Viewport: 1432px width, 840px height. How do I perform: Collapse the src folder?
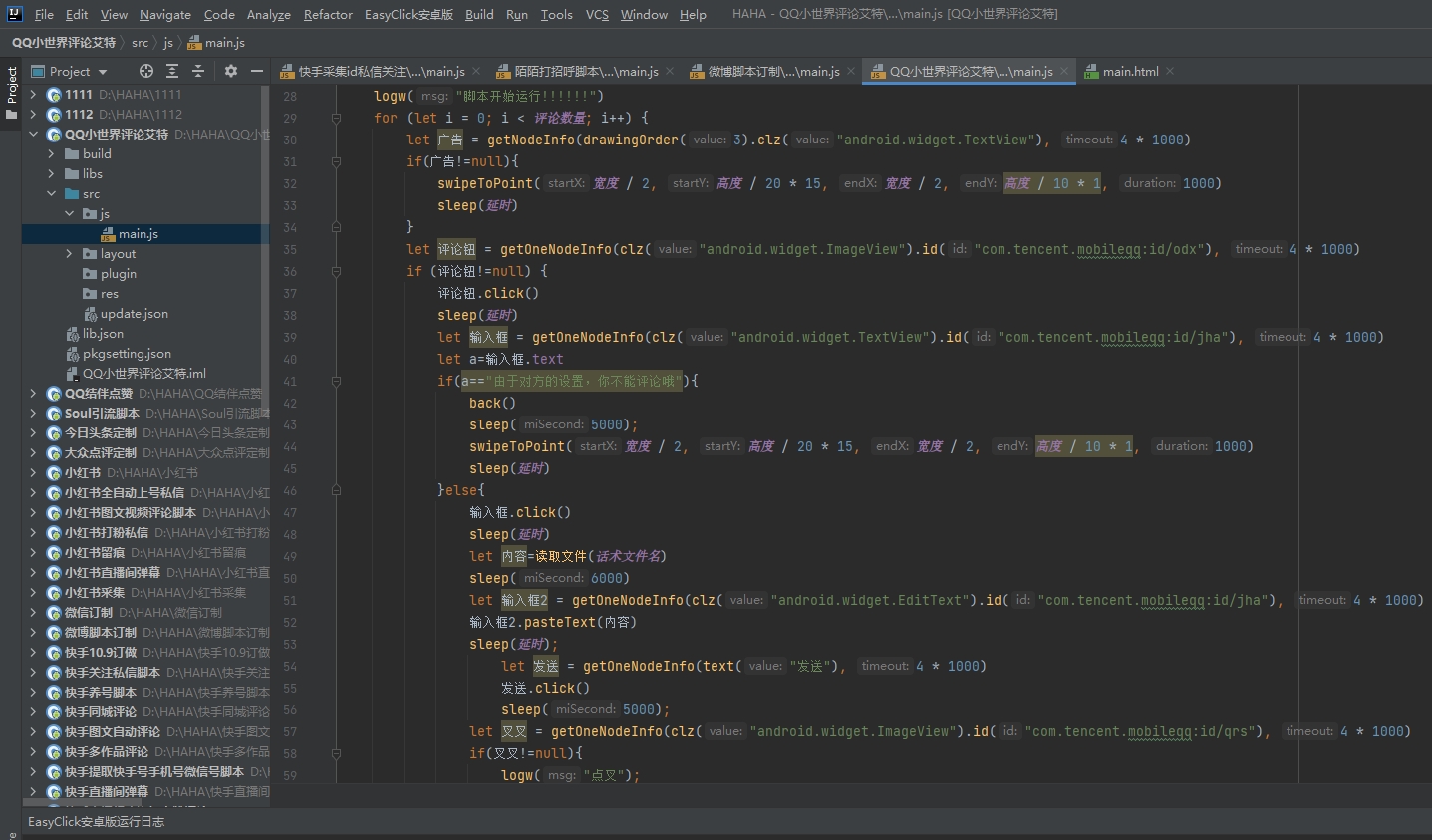click(x=51, y=194)
